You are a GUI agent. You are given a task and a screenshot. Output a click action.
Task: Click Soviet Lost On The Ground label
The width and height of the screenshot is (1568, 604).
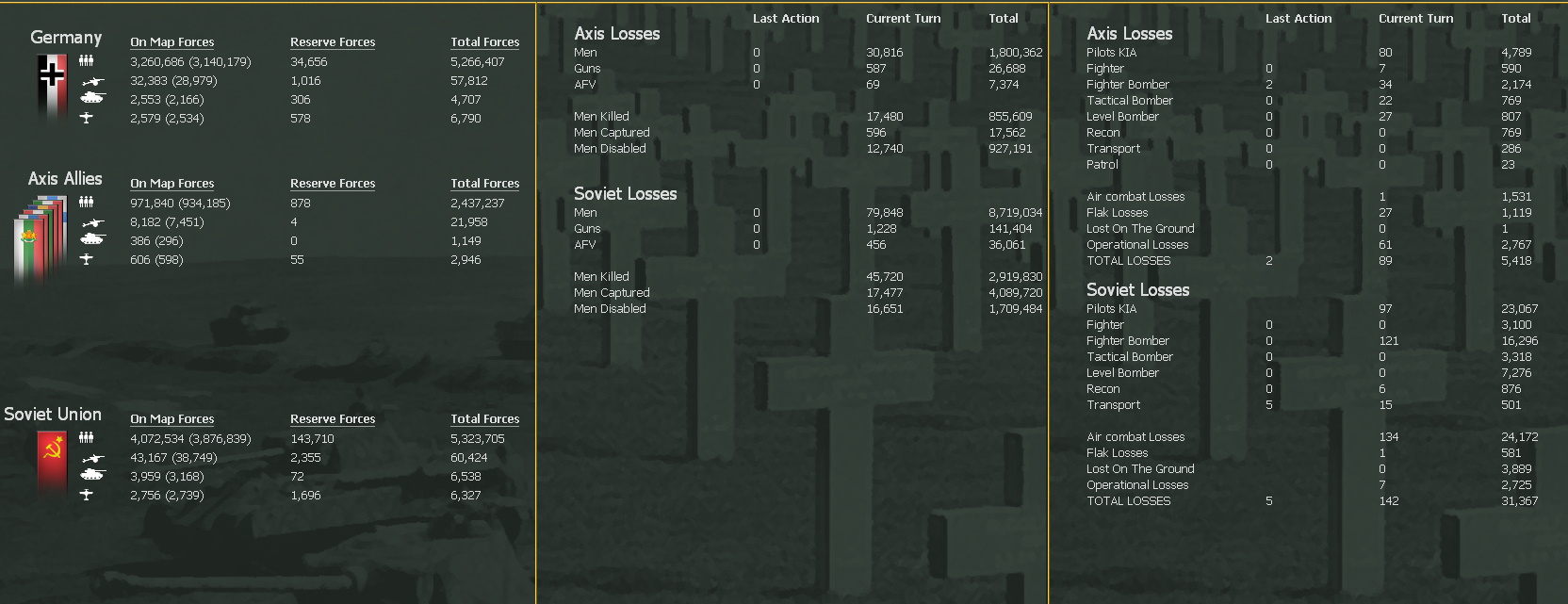(x=1140, y=469)
